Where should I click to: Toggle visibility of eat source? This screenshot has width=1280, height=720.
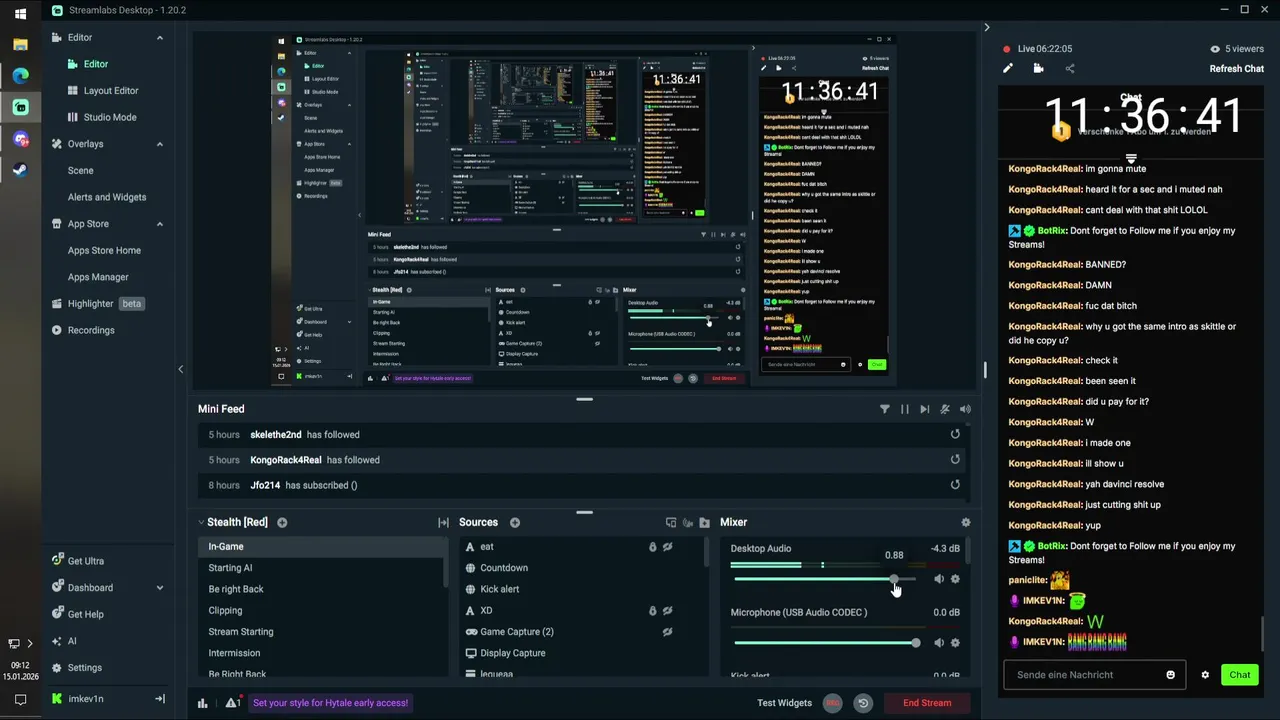click(x=667, y=547)
